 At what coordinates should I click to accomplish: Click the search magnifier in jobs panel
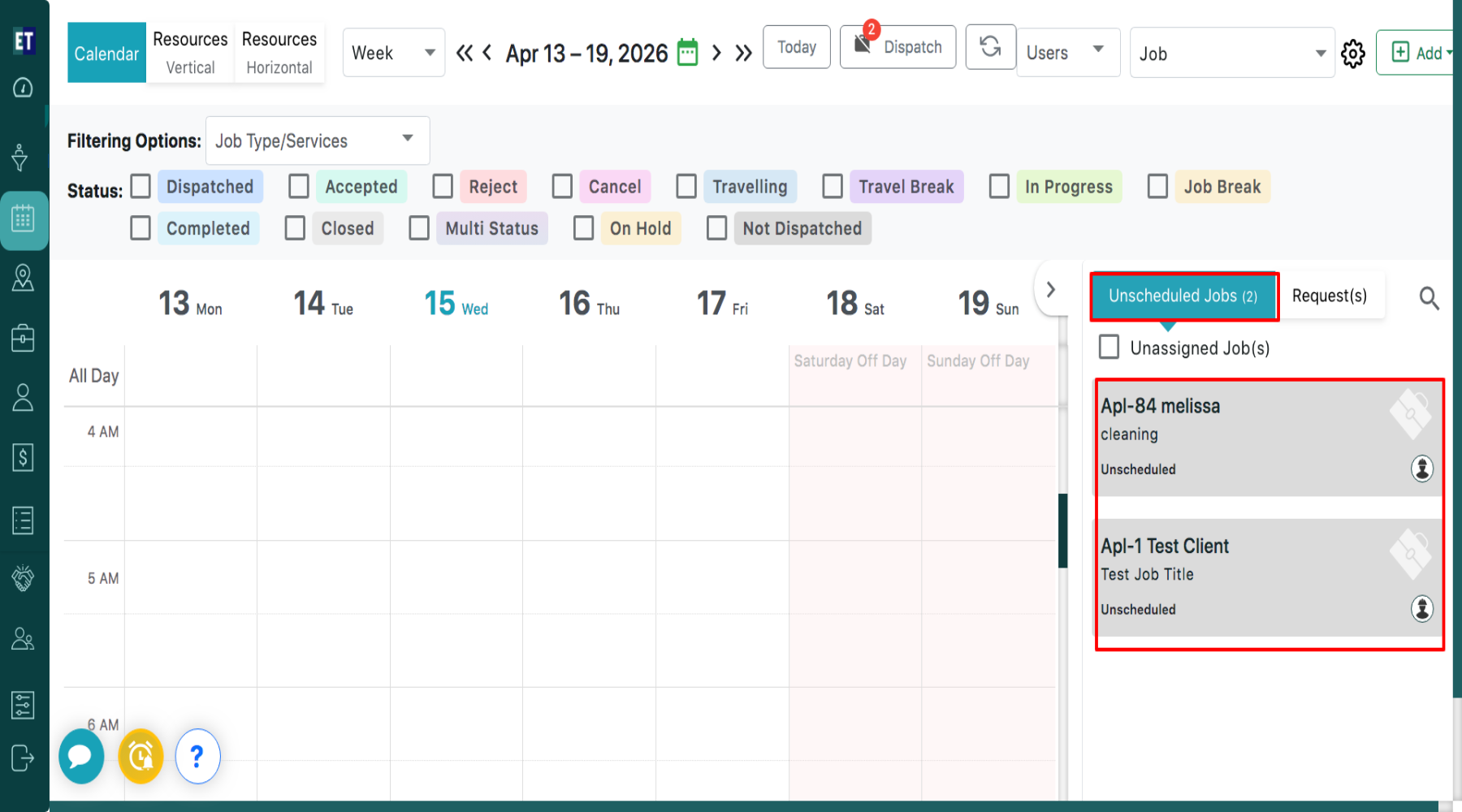click(x=1429, y=298)
